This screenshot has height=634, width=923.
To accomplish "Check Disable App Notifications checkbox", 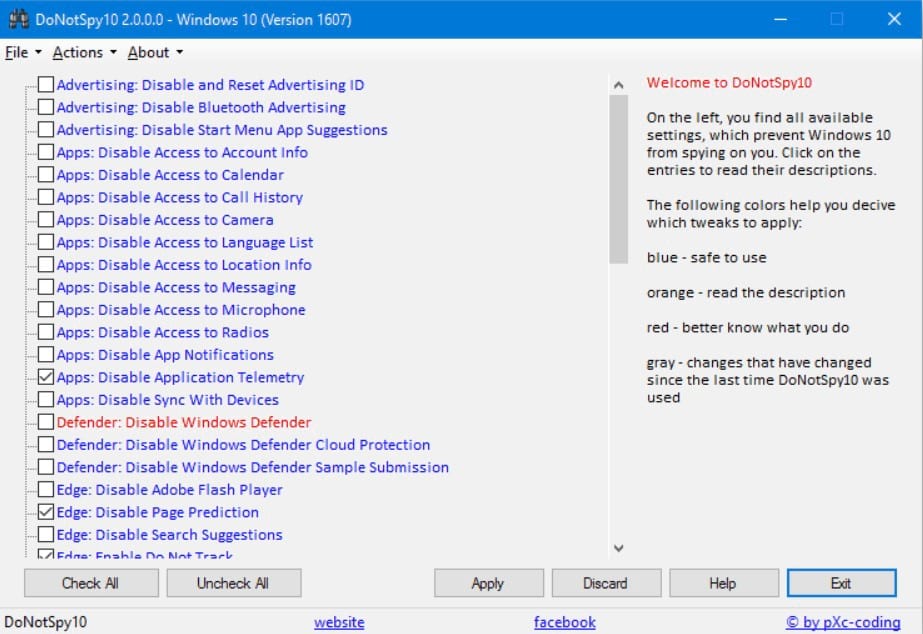I will point(46,354).
